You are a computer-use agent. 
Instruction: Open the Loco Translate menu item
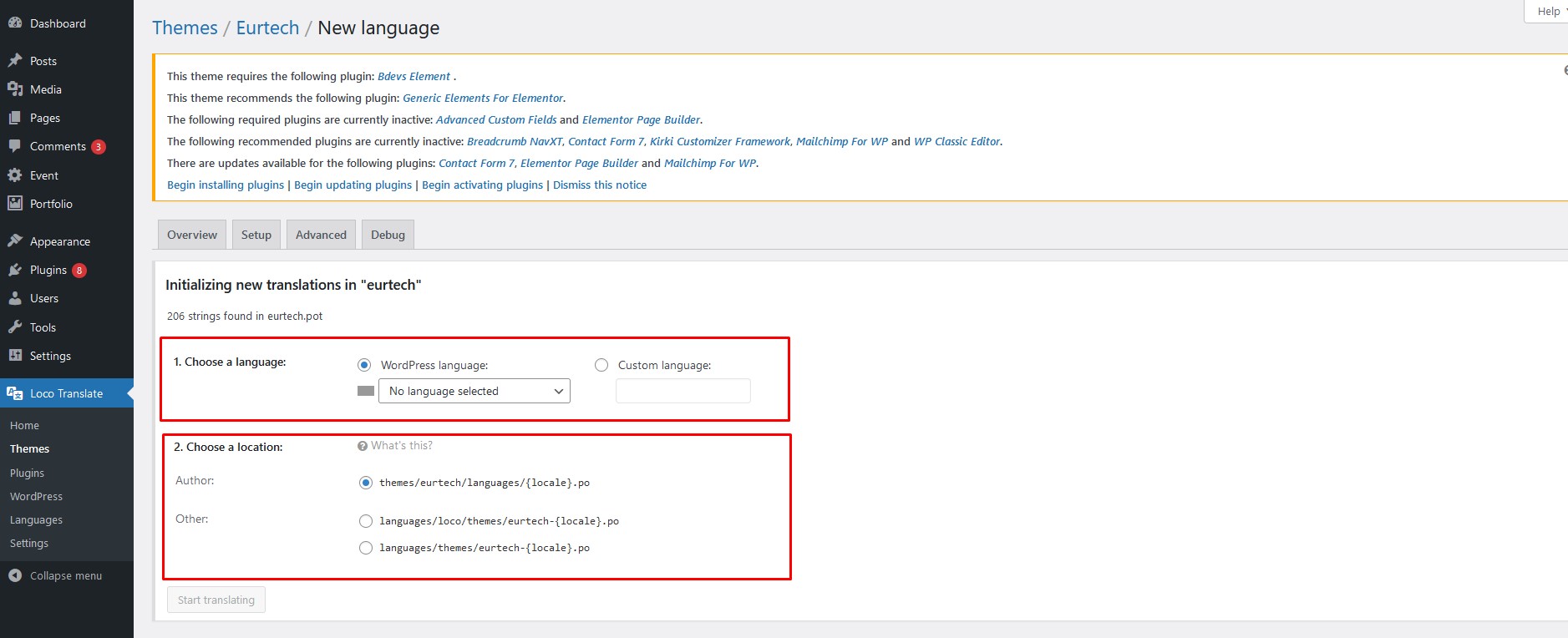67,393
